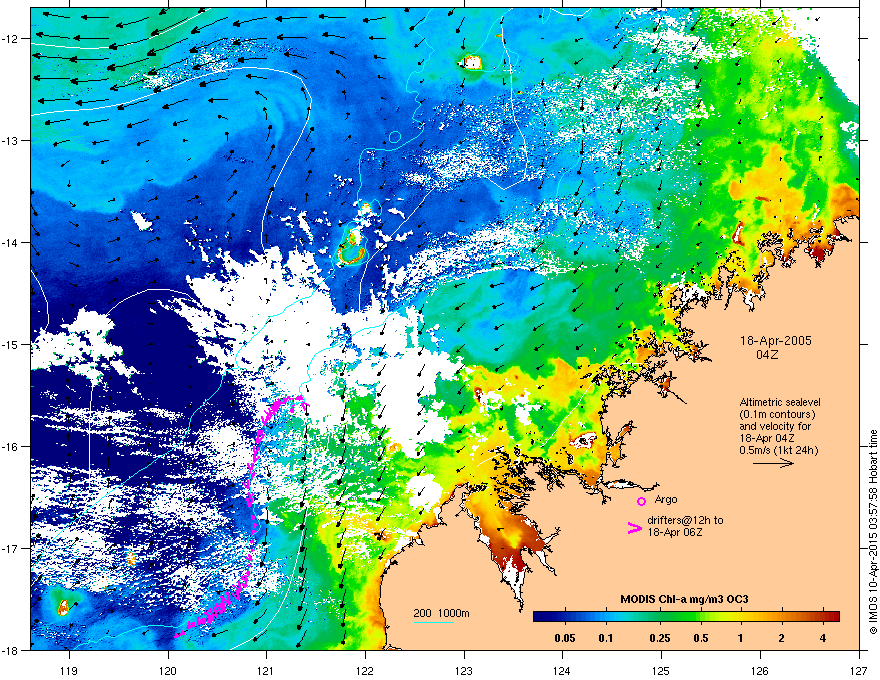This screenshot has width=880, height=680.
Task: Click the 122 longitude axis label
Action: (x=365, y=670)
